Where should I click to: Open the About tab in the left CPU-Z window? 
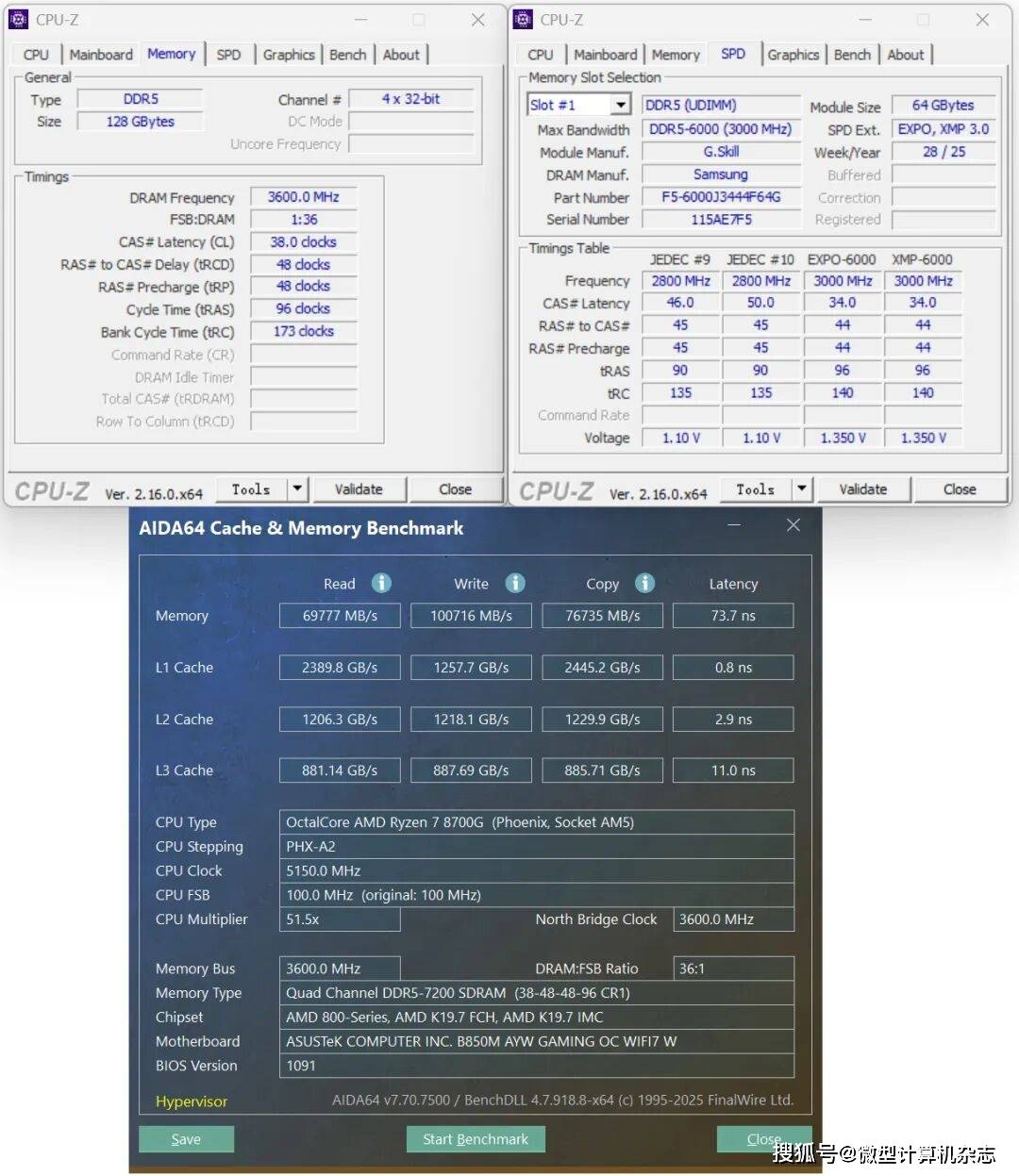click(x=401, y=55)
